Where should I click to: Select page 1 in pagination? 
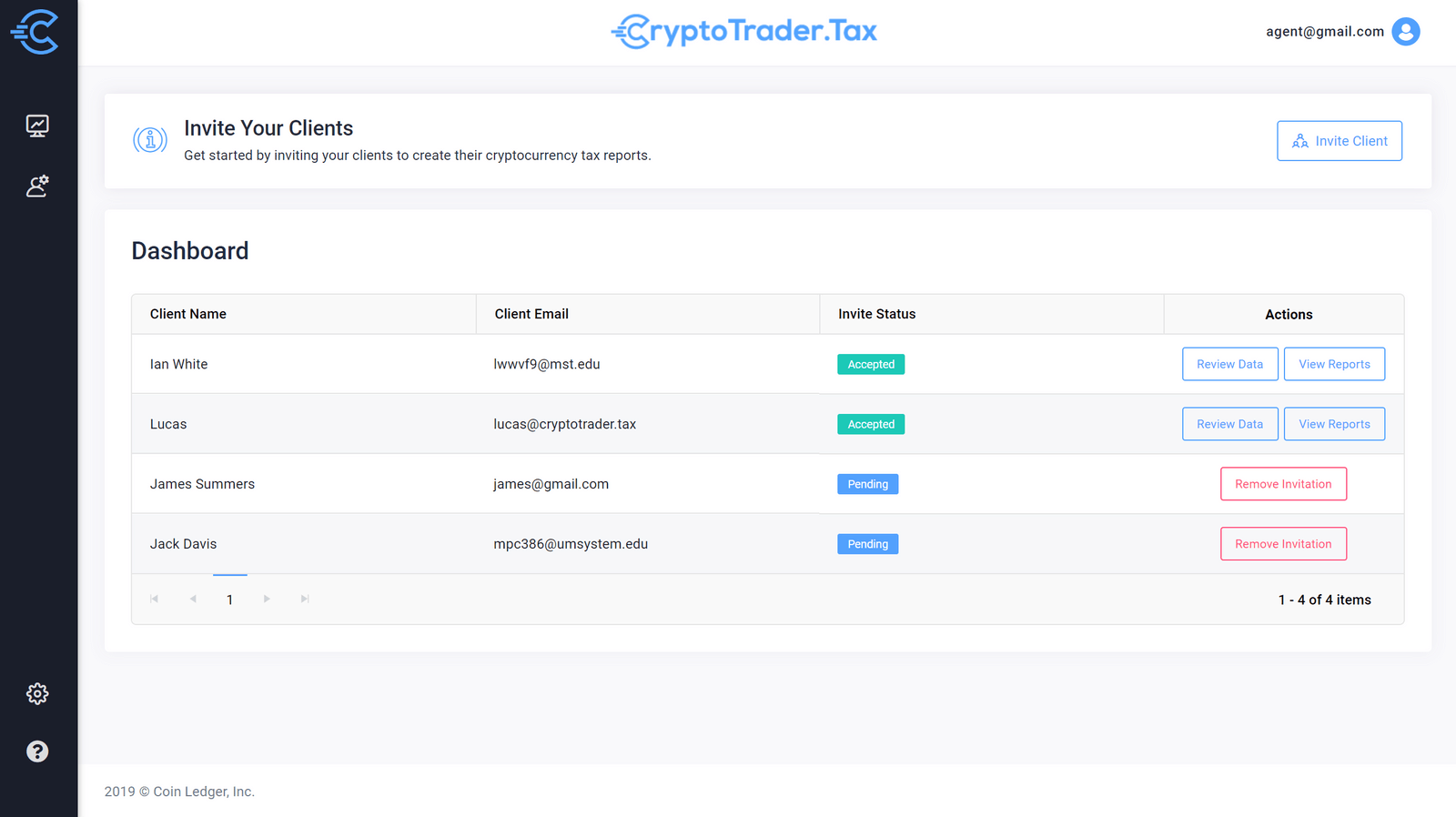[x=230, y=600]
